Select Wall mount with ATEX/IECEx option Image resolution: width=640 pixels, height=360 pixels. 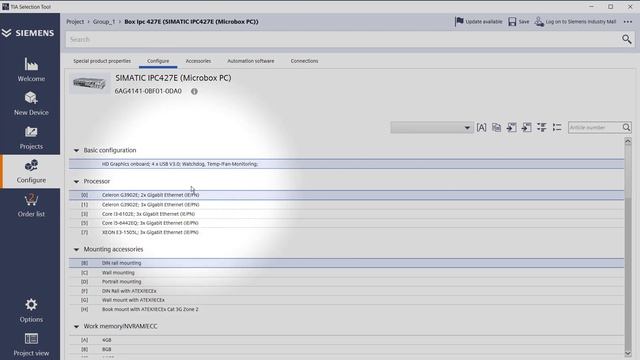[346, 300]
